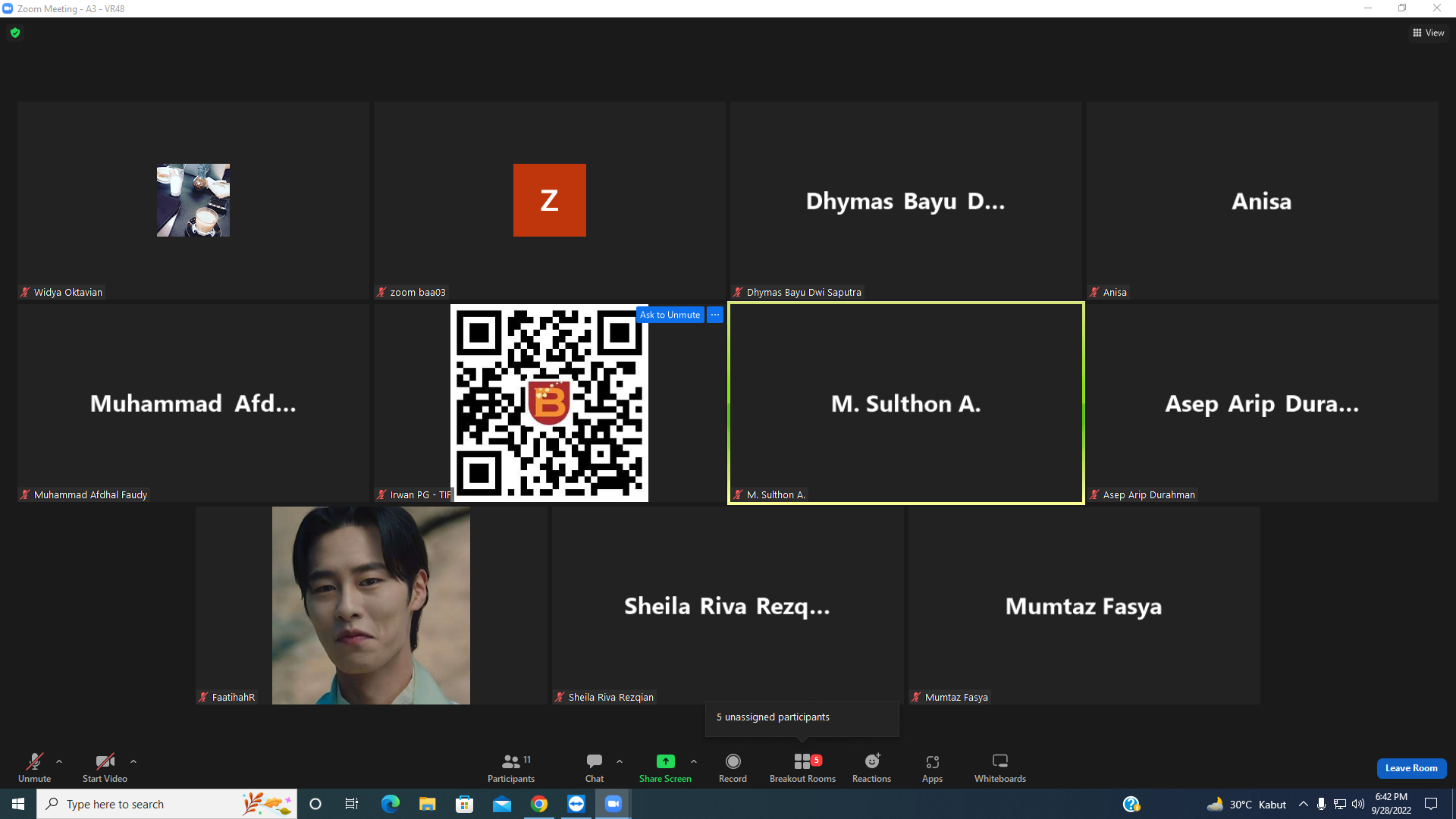
Task: Click the Zoom app icon in taskbar
Action: 613,804
